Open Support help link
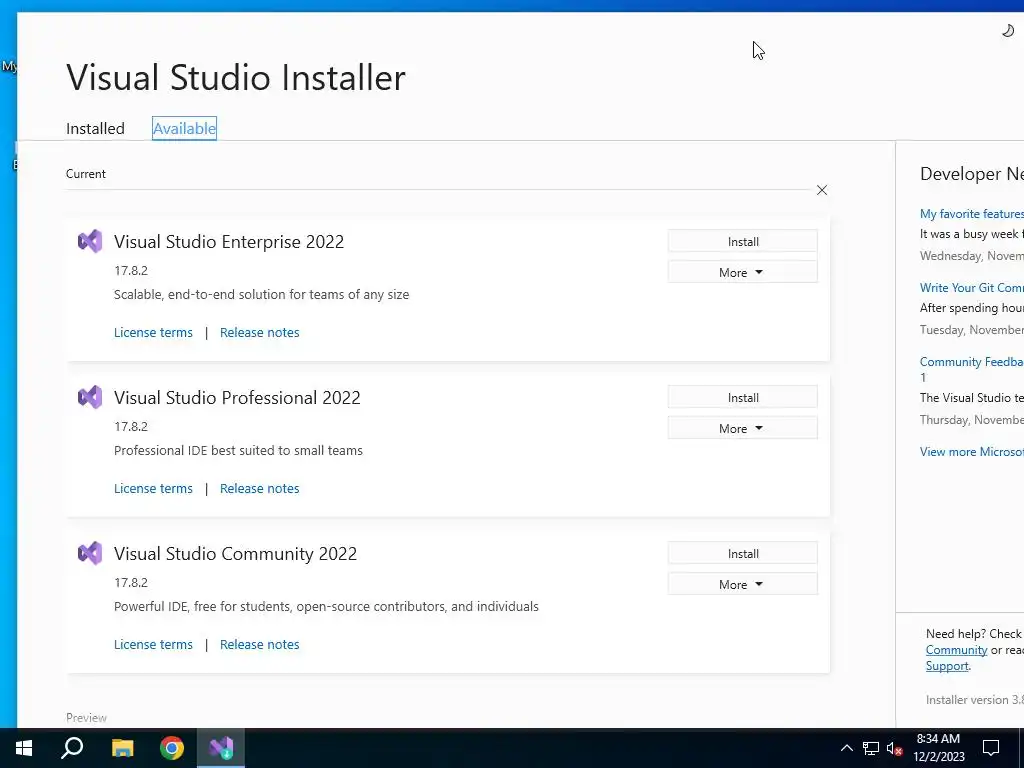Image resolution: width=1024 pixels, height=768 pixels. click(947, 666)
